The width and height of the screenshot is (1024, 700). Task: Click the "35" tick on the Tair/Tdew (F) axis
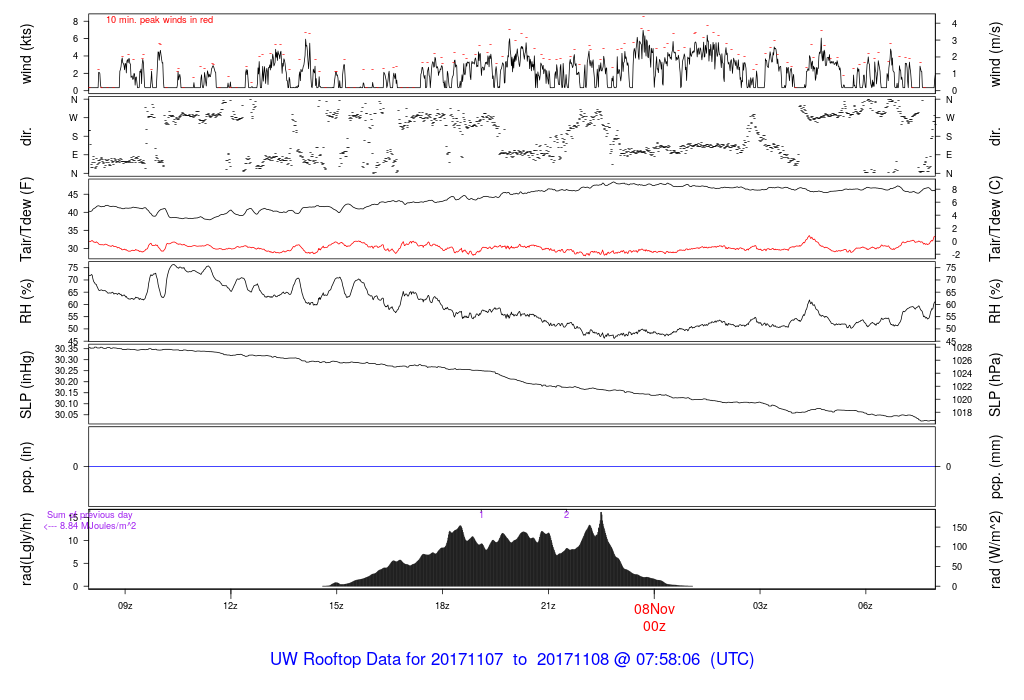pos(73,231)
